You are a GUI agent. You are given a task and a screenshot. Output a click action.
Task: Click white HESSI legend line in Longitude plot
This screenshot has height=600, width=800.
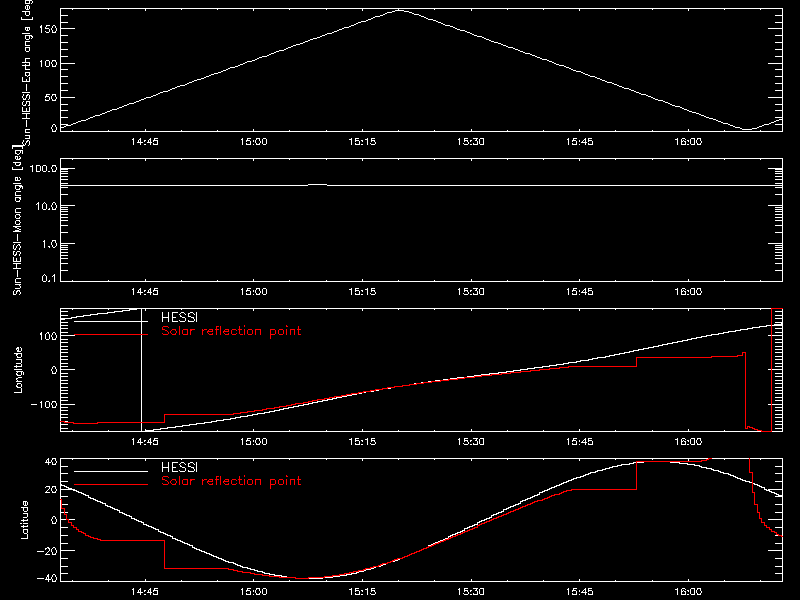point(111,321)
